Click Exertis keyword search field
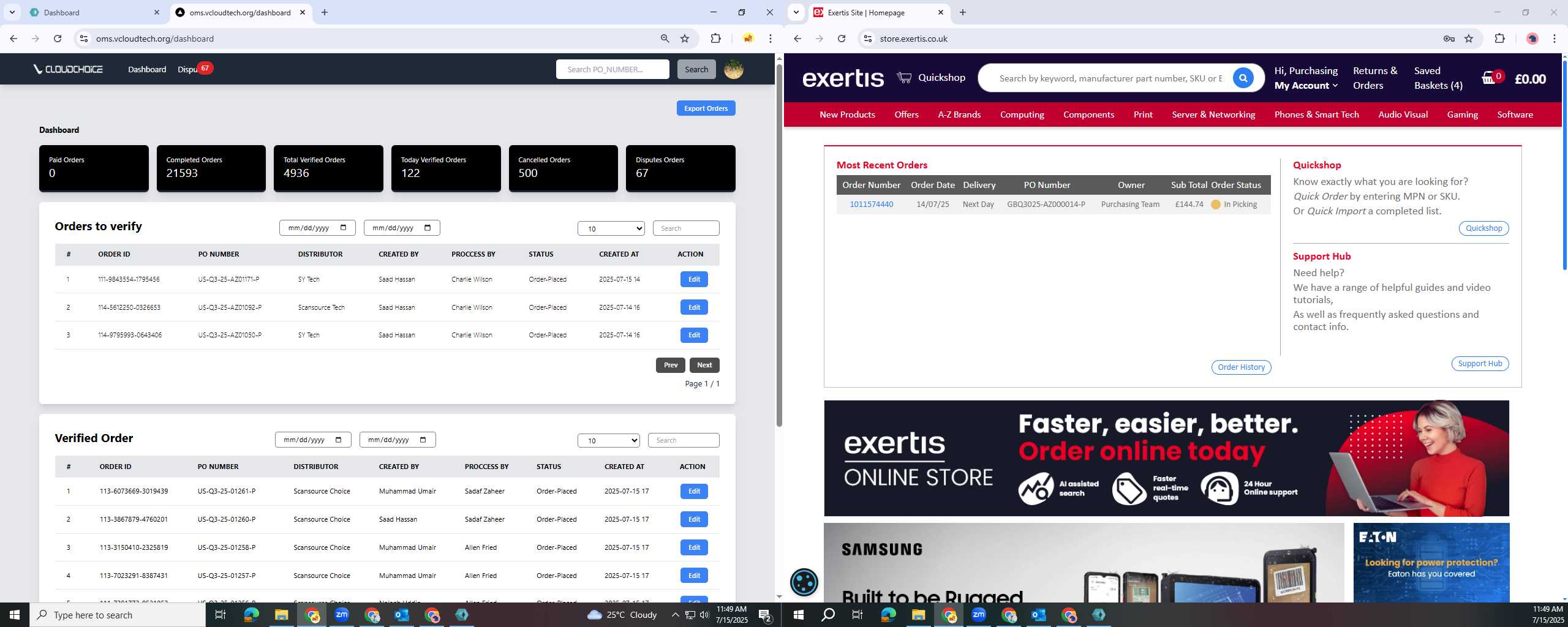The height and width of the screenshot is (627, 1568). click(1110, 78)
